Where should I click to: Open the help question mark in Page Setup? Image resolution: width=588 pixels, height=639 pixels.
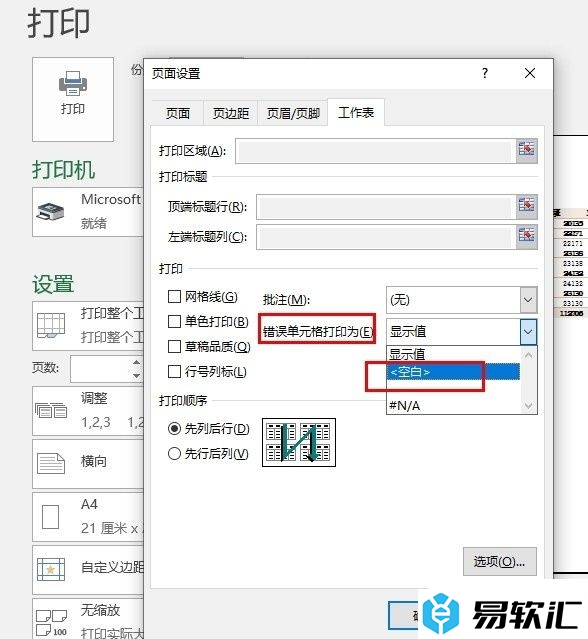tap(484, 73)
